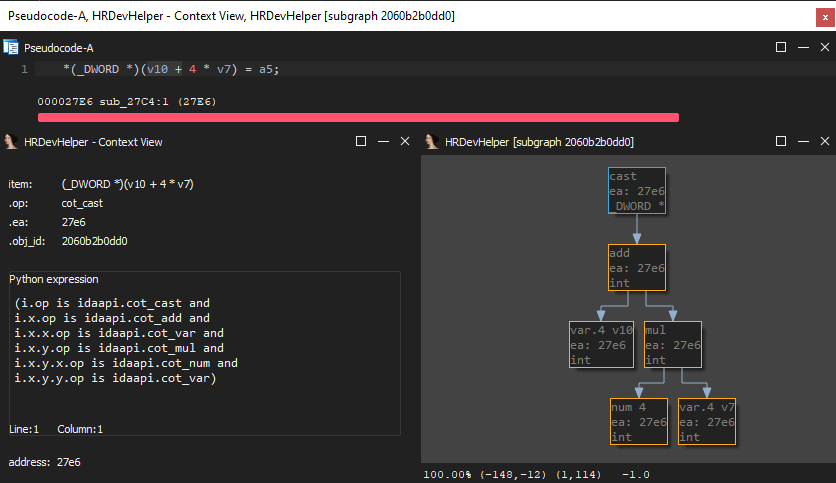Click the var.4 v10 graph node

click(601, 345)
